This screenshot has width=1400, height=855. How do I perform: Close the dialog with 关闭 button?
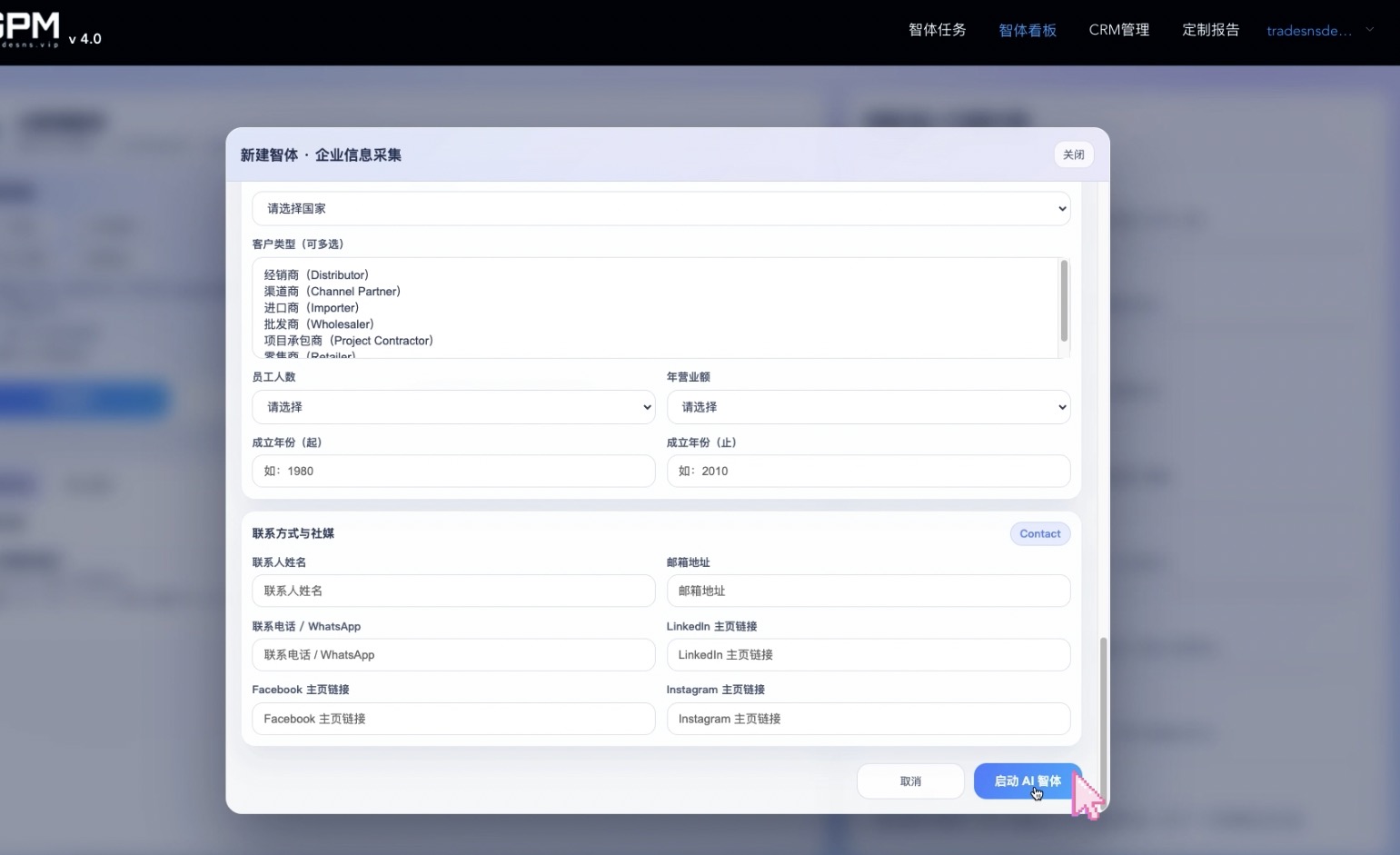pos(1073,154)
